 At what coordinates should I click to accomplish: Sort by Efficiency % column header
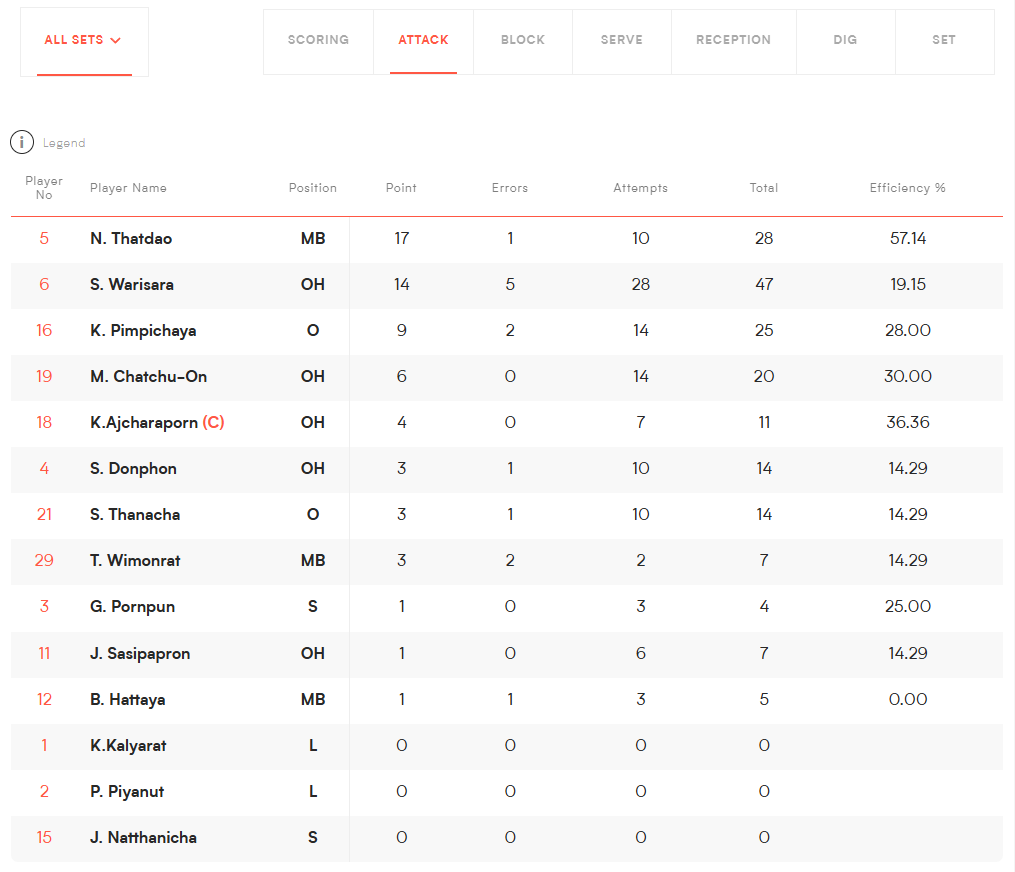[x=907, y=188]
